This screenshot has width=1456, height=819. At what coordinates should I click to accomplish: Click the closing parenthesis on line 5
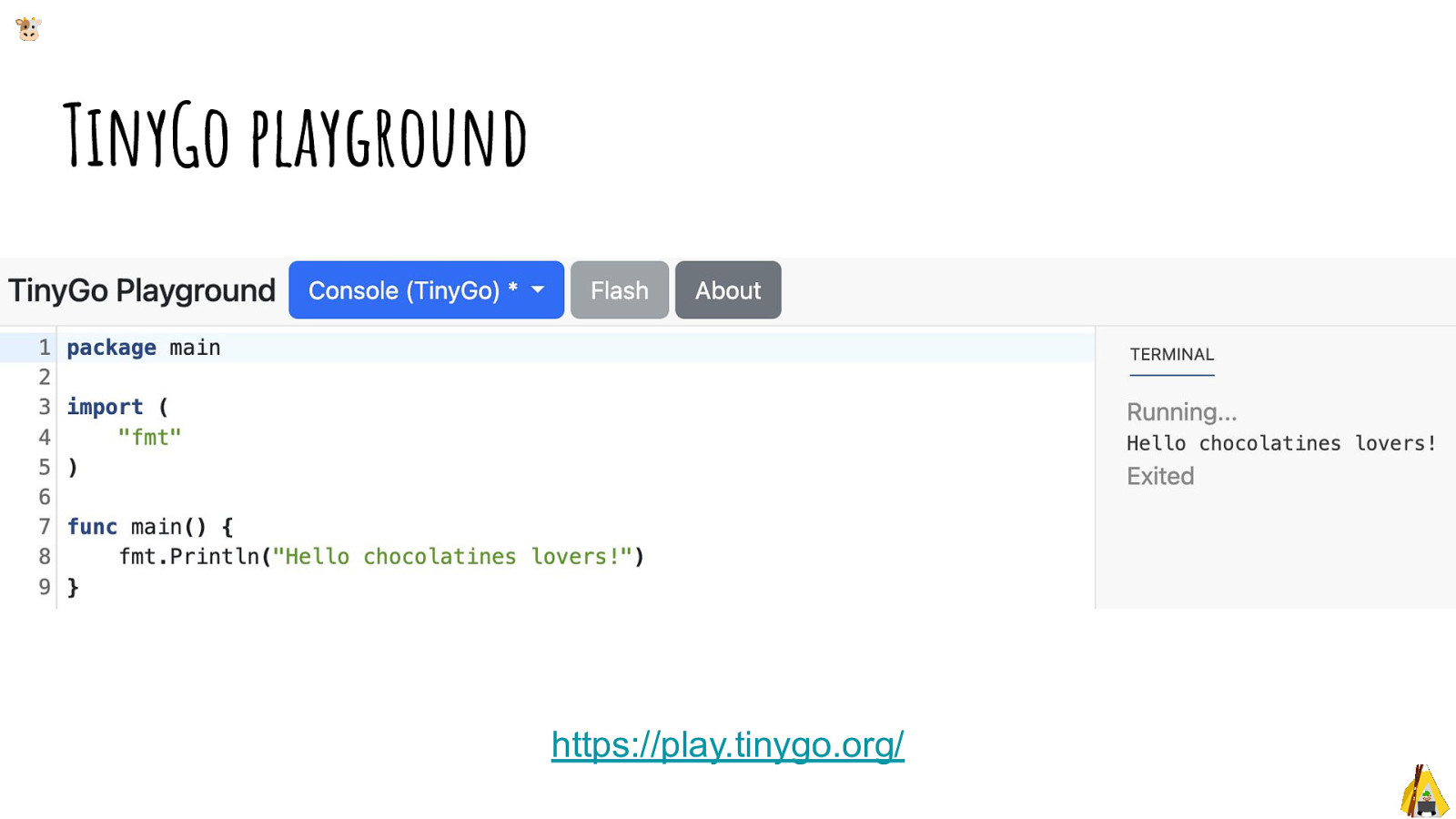tap(73, 467)
